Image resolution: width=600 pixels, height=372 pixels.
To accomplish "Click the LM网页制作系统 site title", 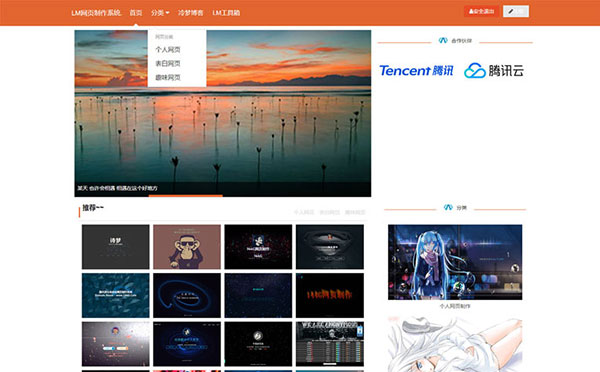I will pyautogui.click(x=96, y=13).
